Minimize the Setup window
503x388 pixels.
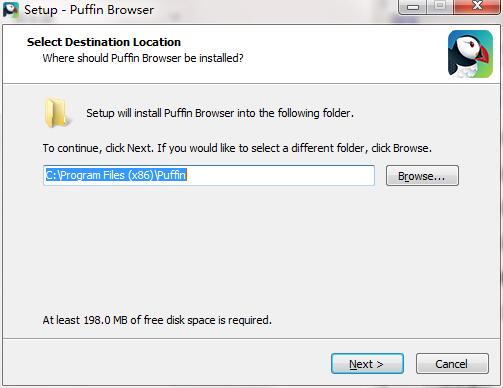point(413,7)
